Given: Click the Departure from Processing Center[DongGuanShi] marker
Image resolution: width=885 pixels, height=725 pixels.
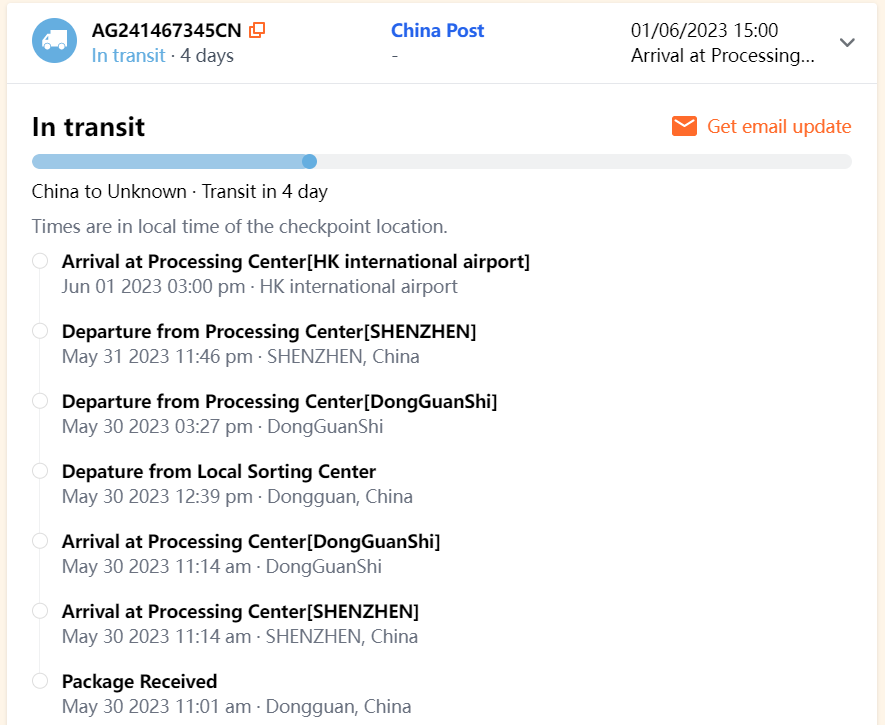Looking at the screenshot, I should pyautogui.click(x=40, y=401).
